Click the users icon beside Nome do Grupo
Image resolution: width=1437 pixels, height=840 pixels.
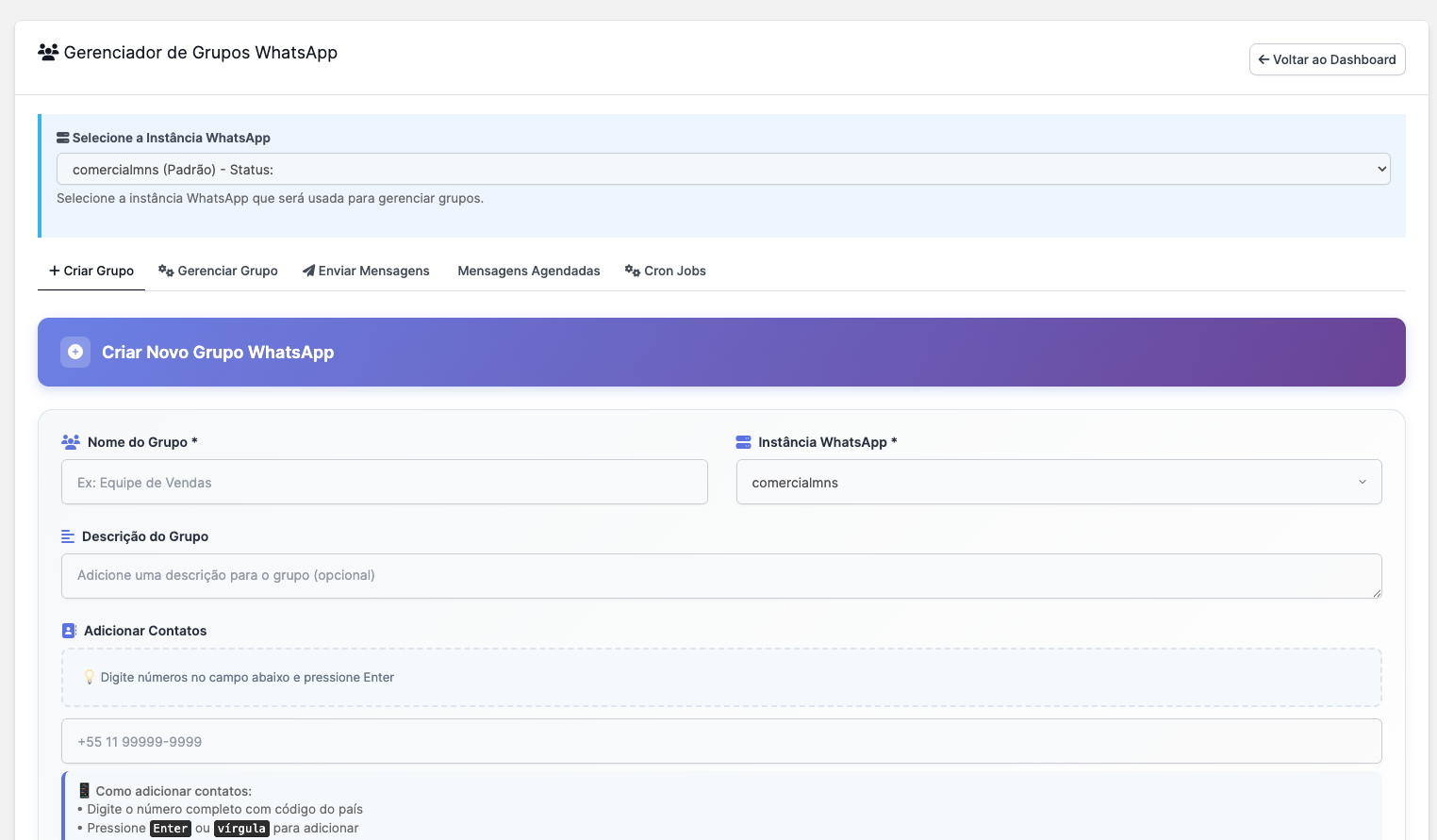coord(70,441)
